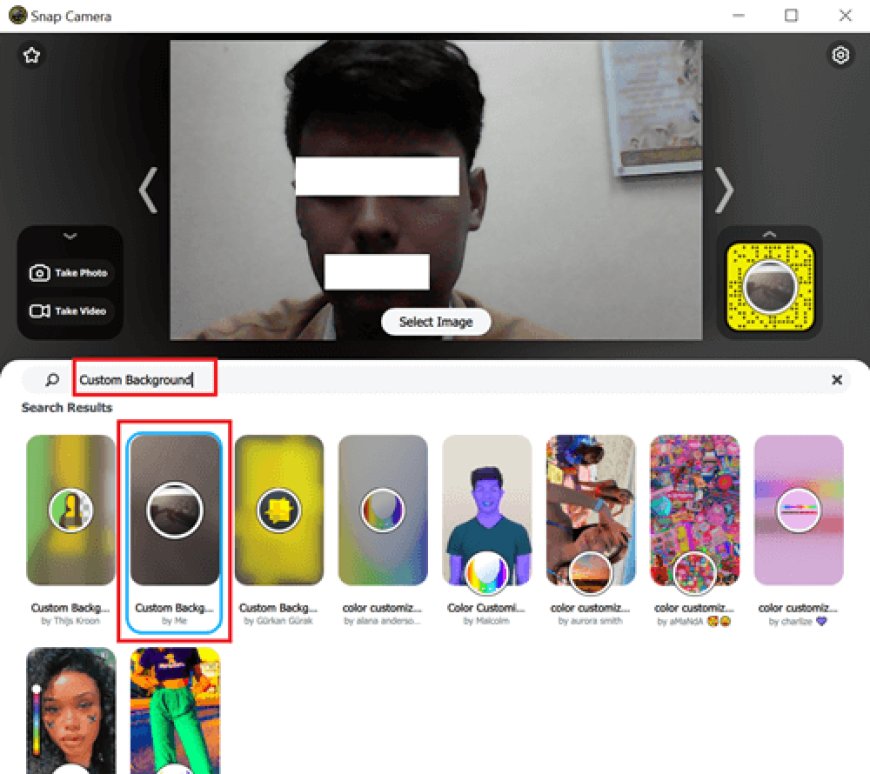Image resolution: width=870 pixels, height=774 pixels.
Task: Click the favorites star icon
Action: 31,55
